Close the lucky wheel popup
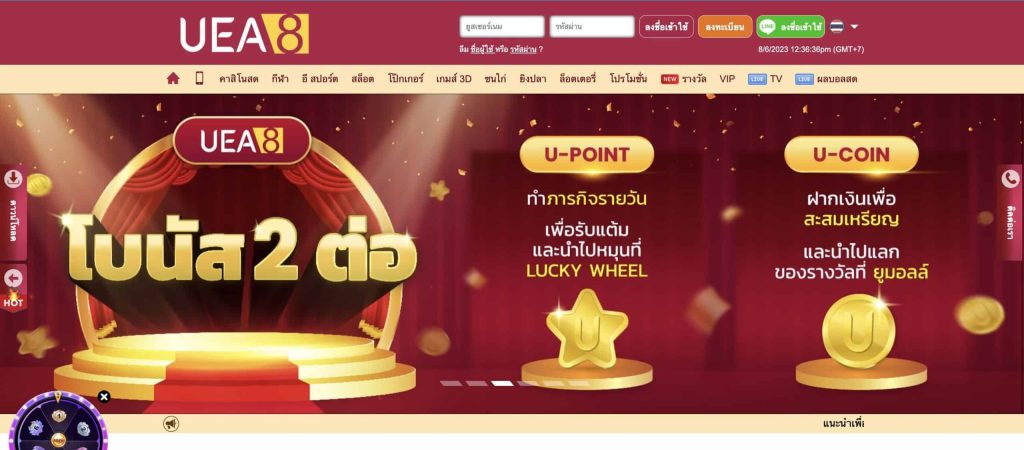Viewport: 1024px width, 450px height. [104, 396]
